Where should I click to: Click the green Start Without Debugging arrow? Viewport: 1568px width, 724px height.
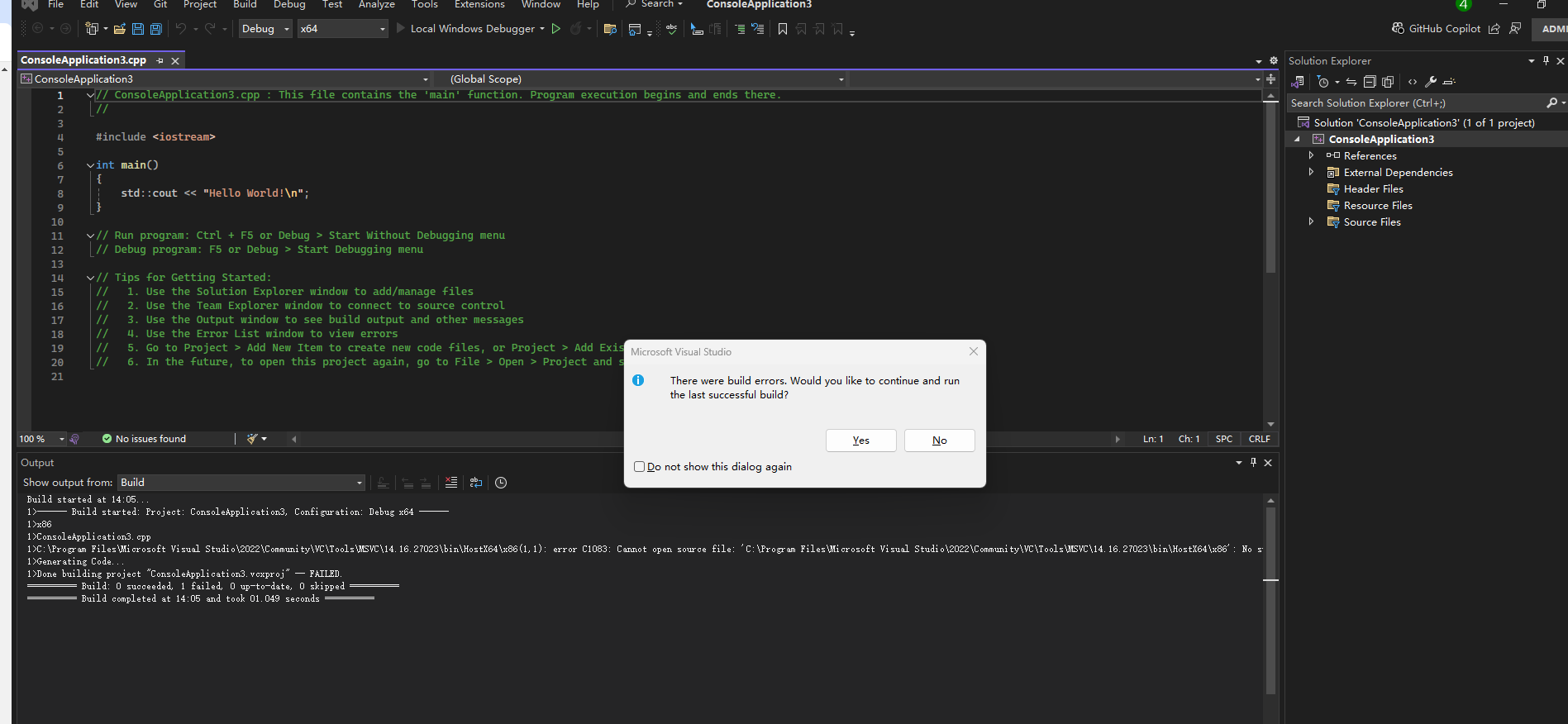tap(556, 29)
